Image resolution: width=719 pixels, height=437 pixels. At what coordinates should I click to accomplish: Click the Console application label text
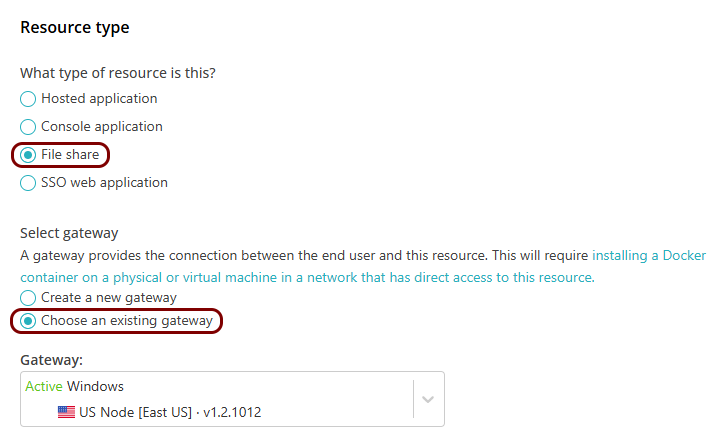click(102, 127)
